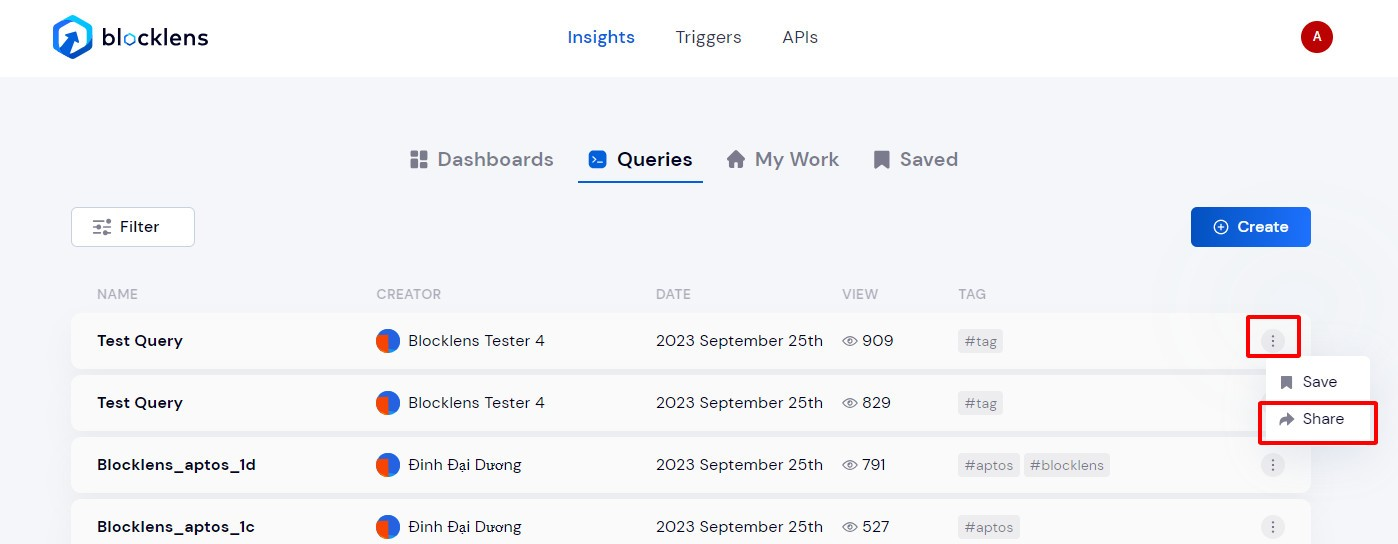Image resolution: width=1398 pixels, height=544 pixels.
Task: Go to APIs in top navigation
Action: [x=800, y=38]
